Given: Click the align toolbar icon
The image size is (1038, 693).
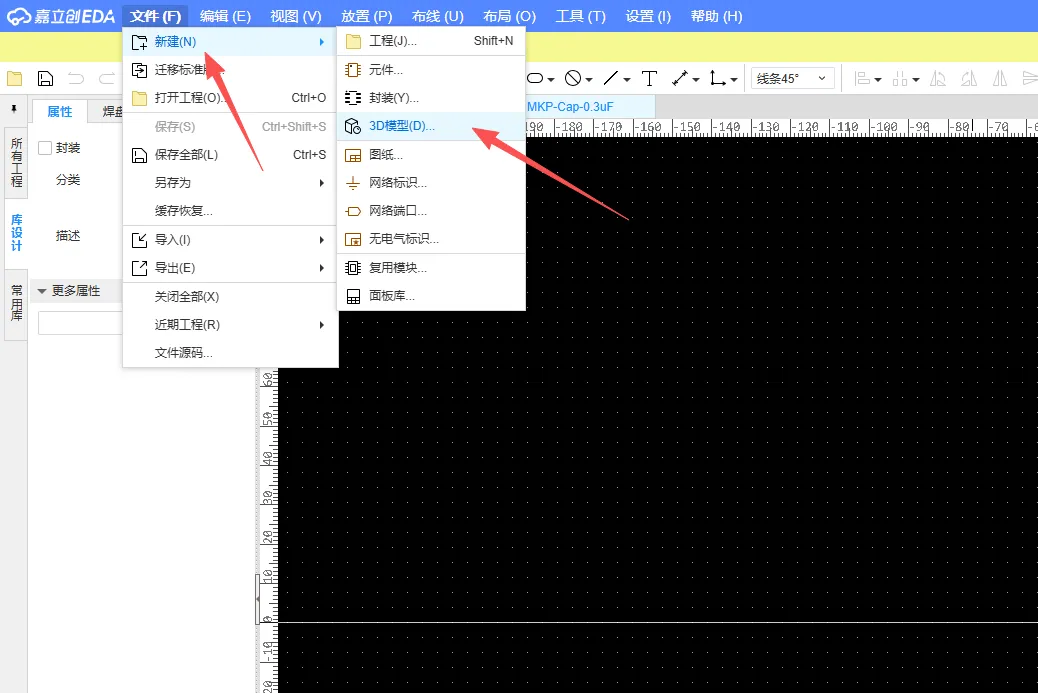Looking at the screenshot, I should coord(863,79).
